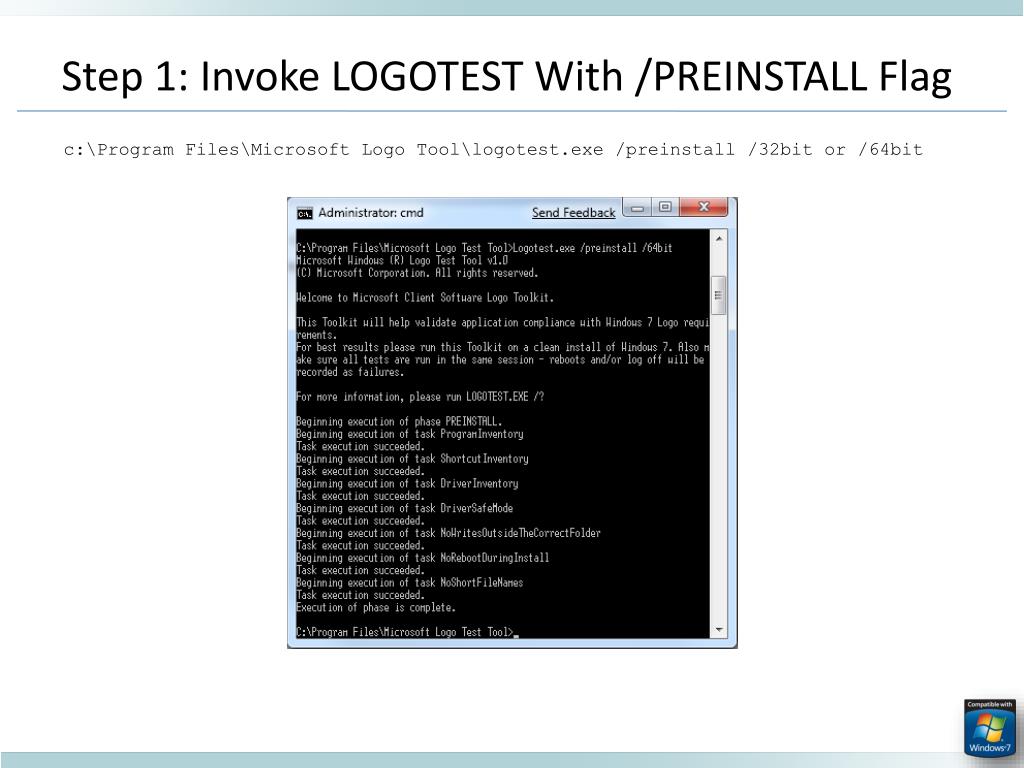Click the scrollbar down arrow
Viewport: 1024px width, 768px height.
point(718,630)
